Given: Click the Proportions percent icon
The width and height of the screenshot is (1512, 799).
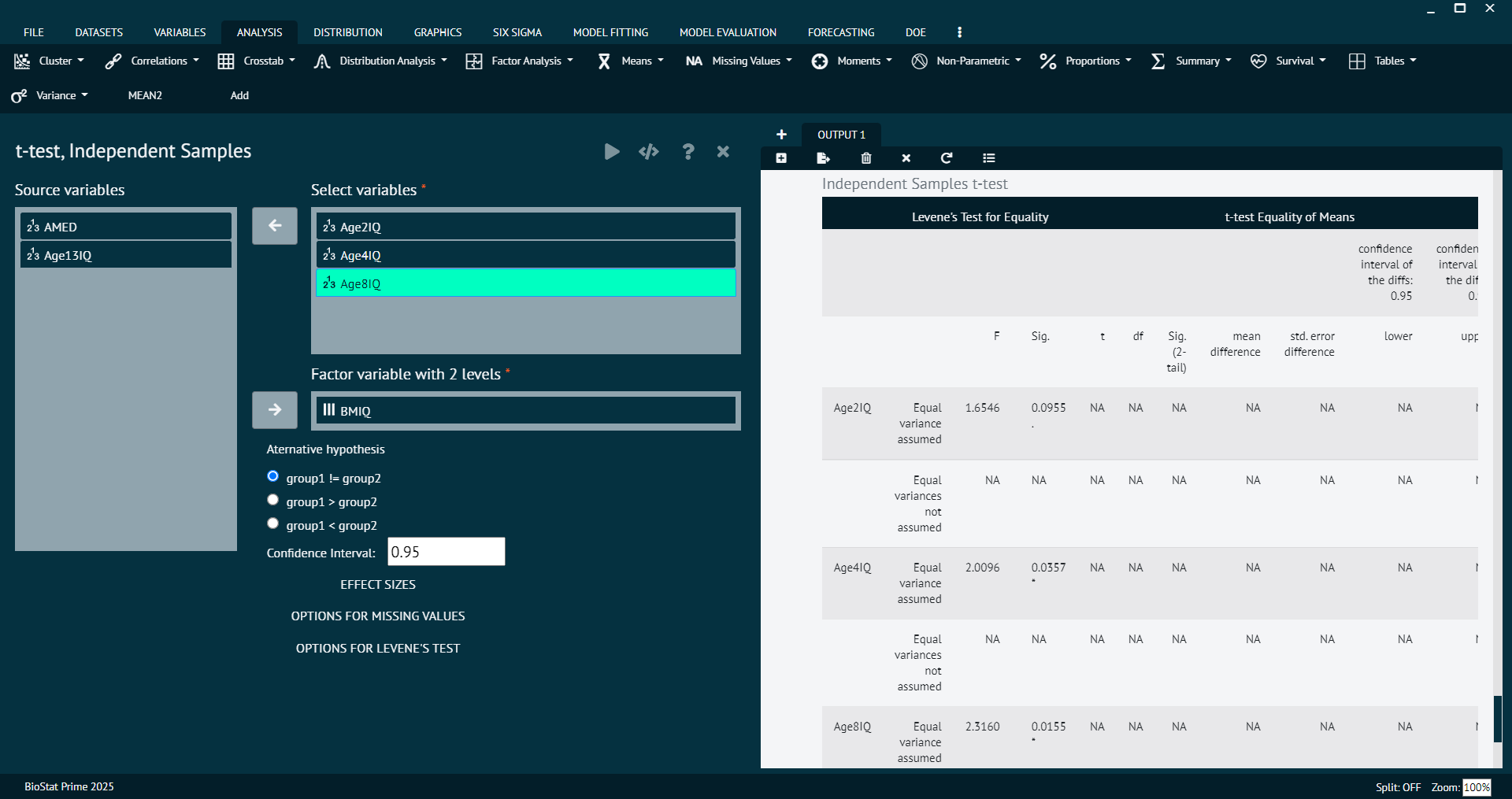Looking at the screenshot, I should click(1048, 61).
